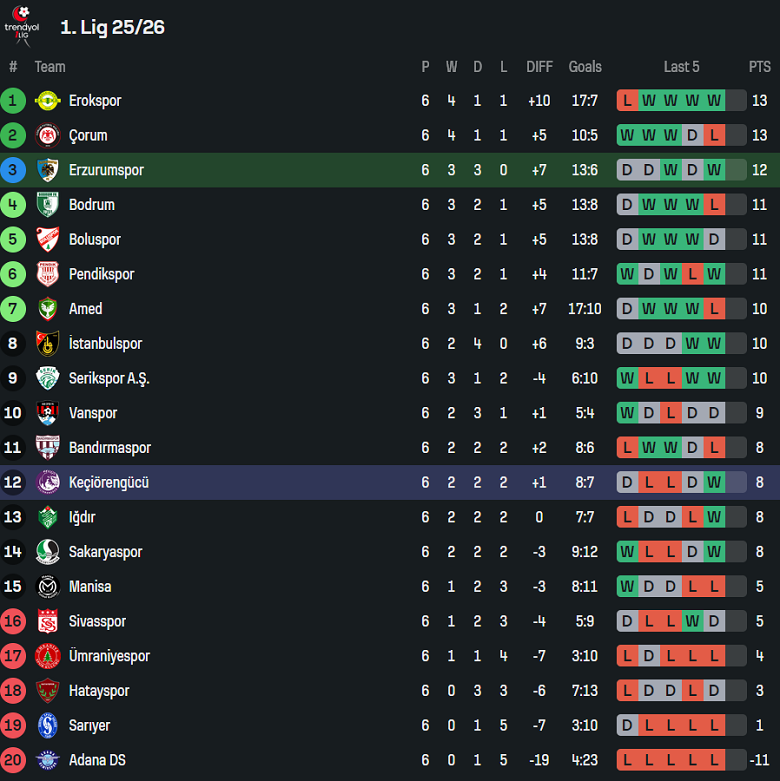Screen dimensions: 780x781
Task: Click Erokspor's first result, the red L
Action: coord(627,101)
